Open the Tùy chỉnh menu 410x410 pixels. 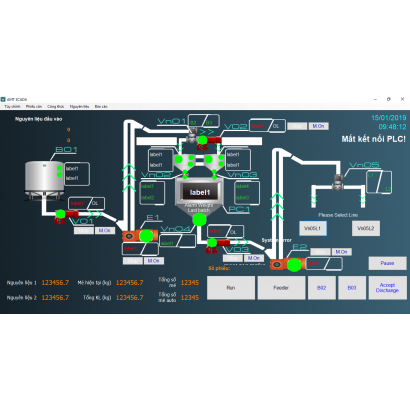pos(12,106)
